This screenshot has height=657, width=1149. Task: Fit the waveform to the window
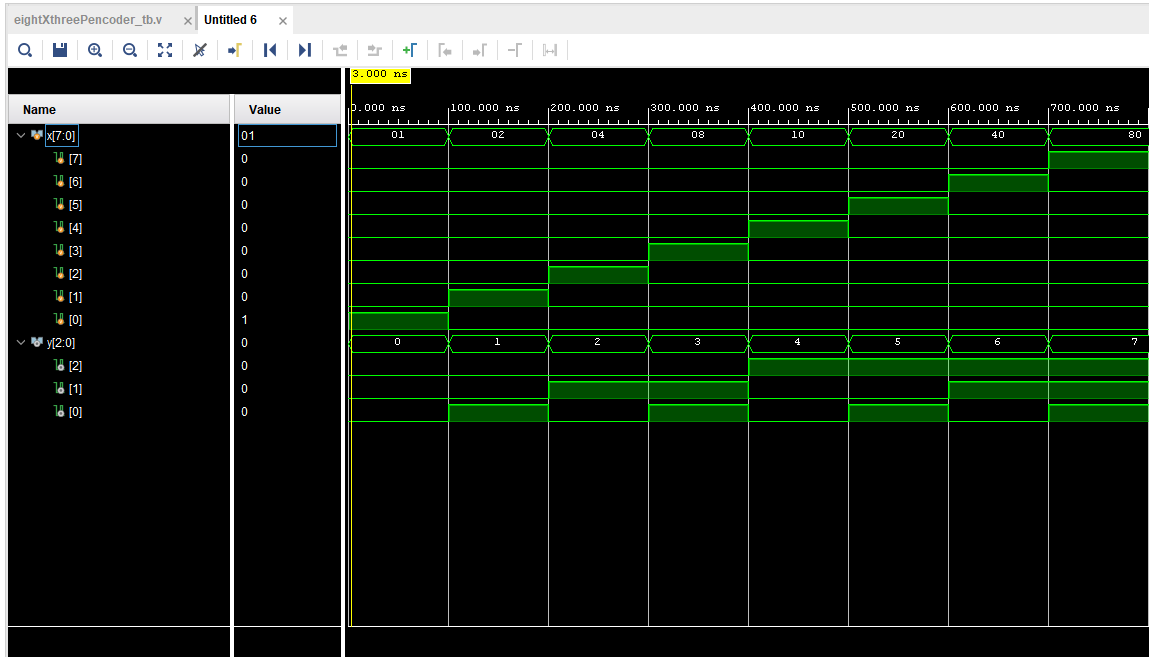point(165,50)
